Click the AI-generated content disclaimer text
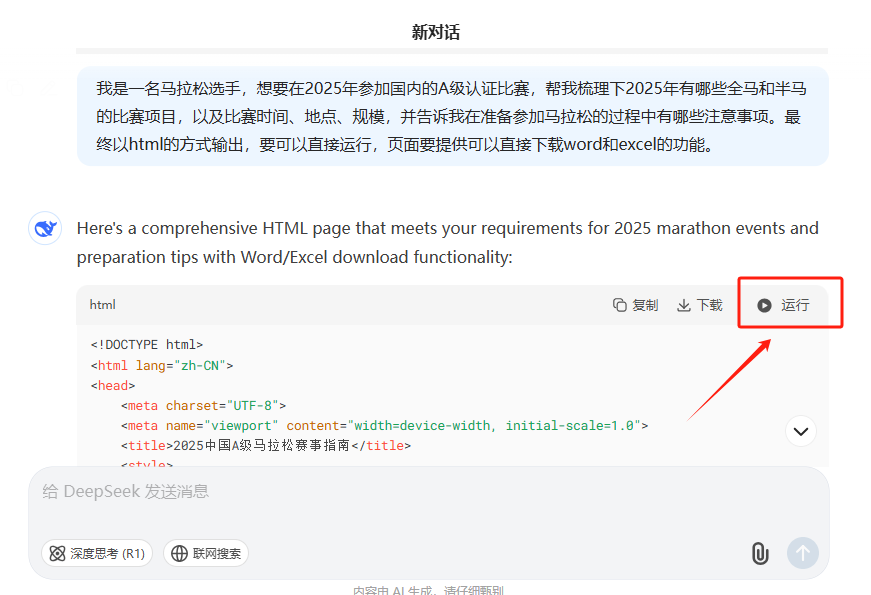Viewport: 871px width, 595px height. click(428, 590)
